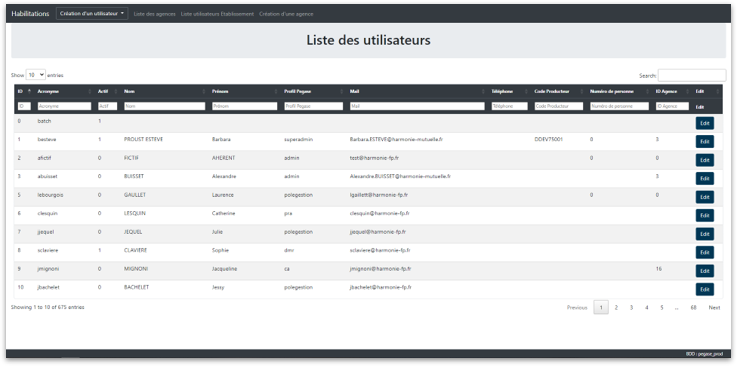Open the Création d'un utilisateur dropdown
The image size is (737, 366).
click(92, 14)
